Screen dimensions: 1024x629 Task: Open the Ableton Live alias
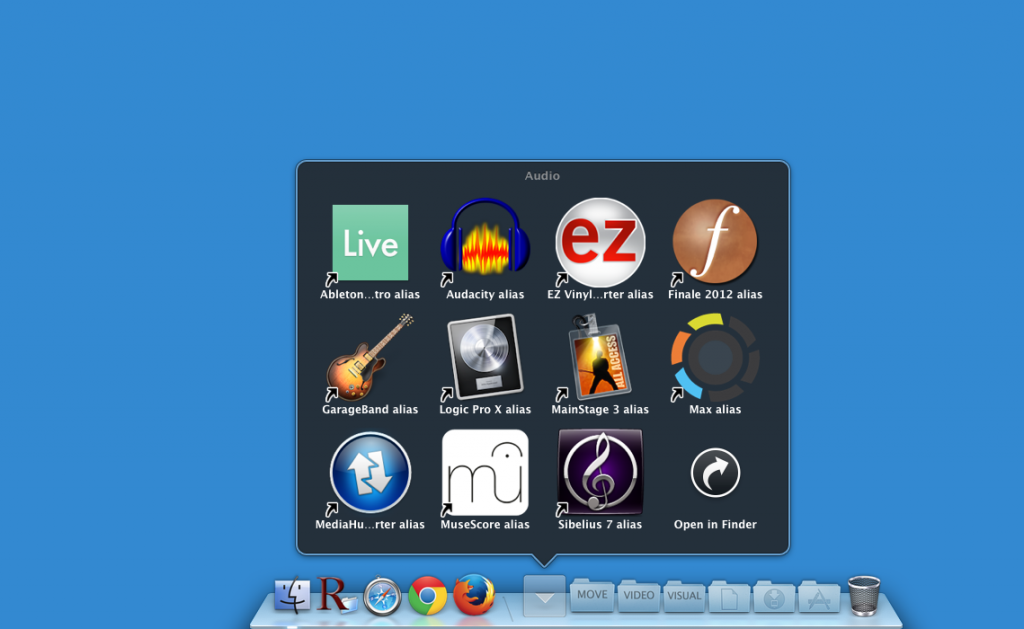[370, 242]
